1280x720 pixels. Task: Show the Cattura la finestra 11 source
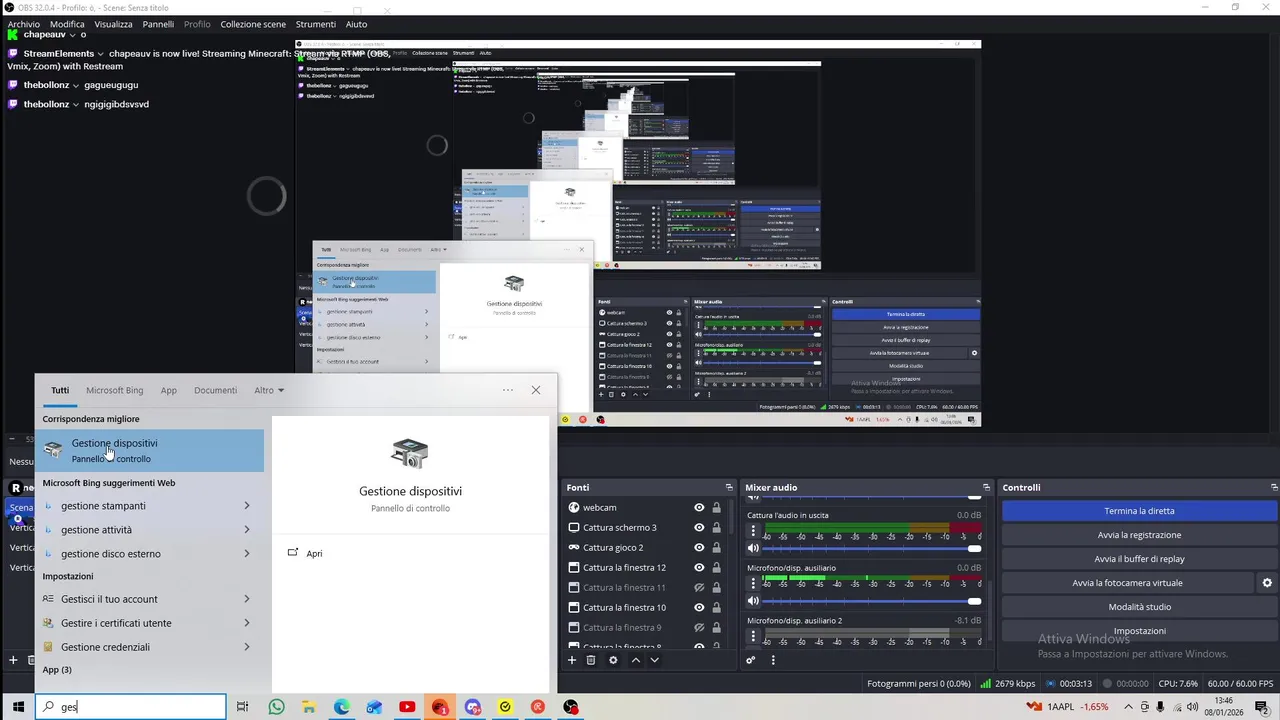(x=699, y=587)
